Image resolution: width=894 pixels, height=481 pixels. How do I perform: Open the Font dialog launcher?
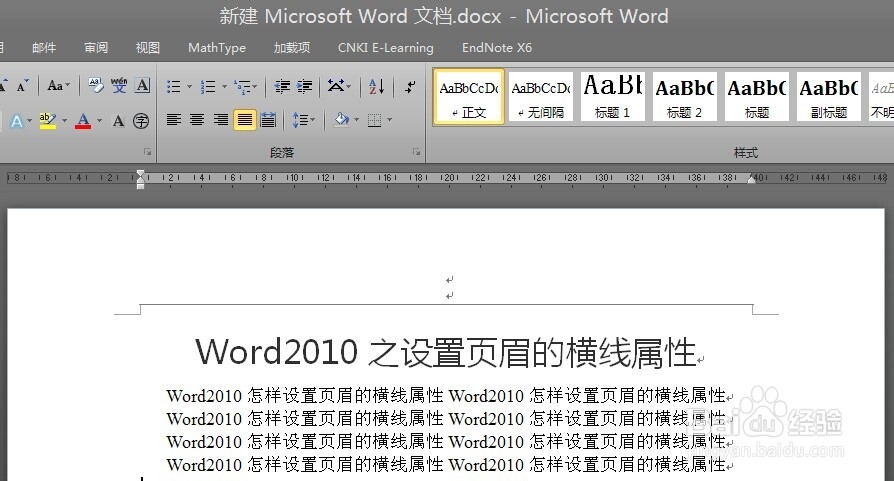148,152
